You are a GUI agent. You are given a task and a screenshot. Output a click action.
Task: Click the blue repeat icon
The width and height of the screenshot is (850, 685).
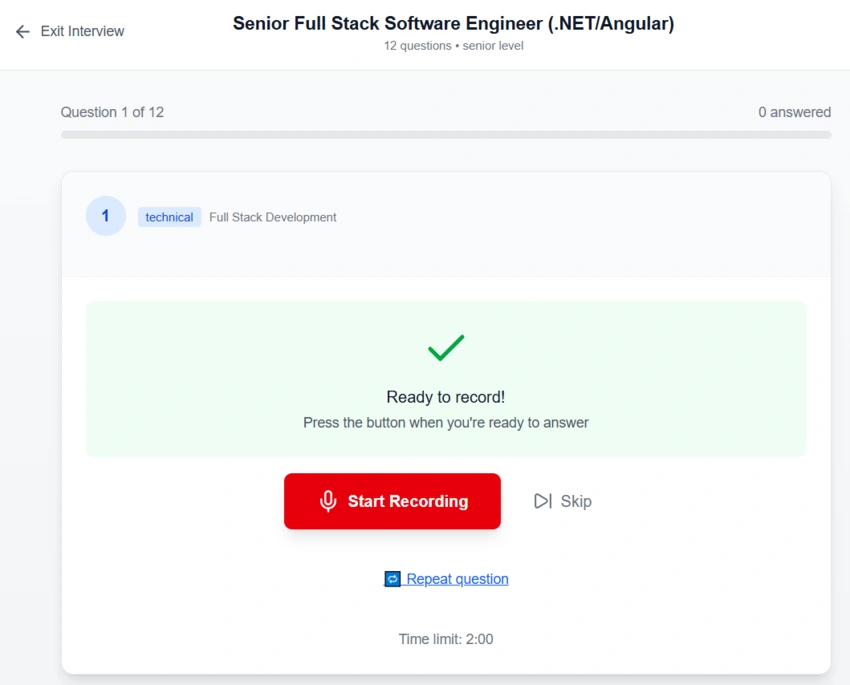coord(392,579)
